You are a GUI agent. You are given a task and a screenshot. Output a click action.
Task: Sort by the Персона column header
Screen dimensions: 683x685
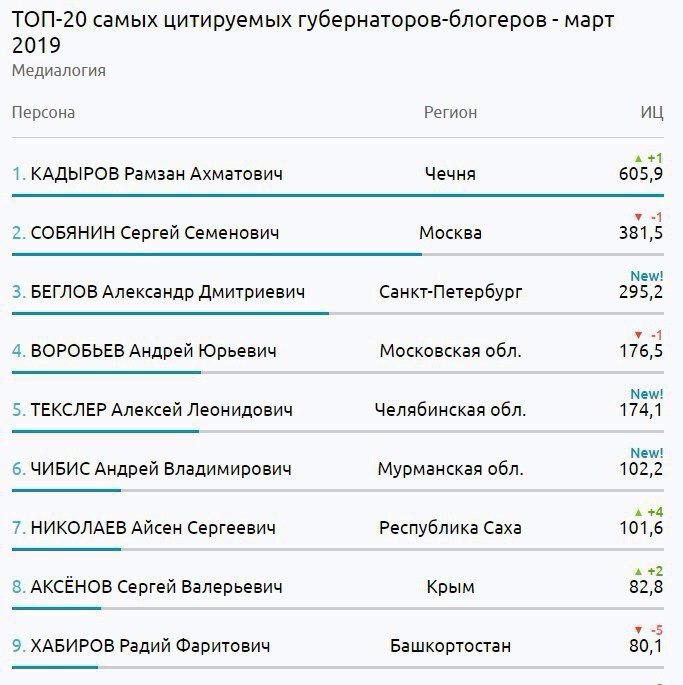(x=43, y=112)
